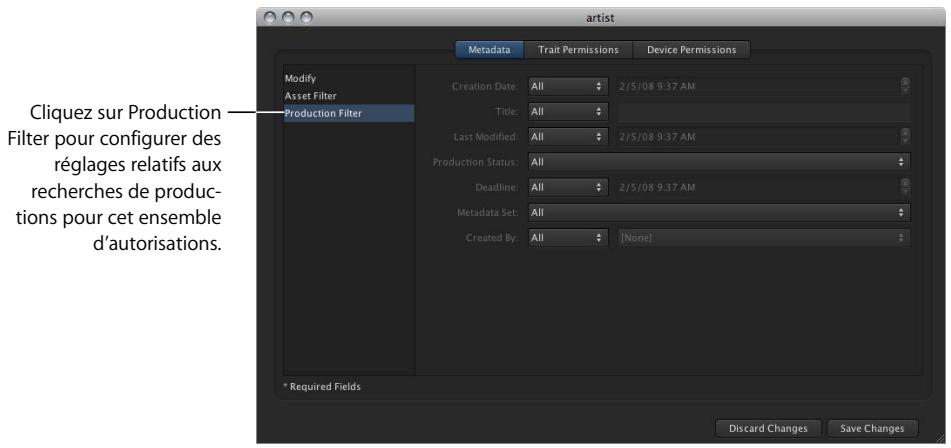Click the Creation Date stepper arrows
This screenshot has height=448, width=951.
pos(906,86)
